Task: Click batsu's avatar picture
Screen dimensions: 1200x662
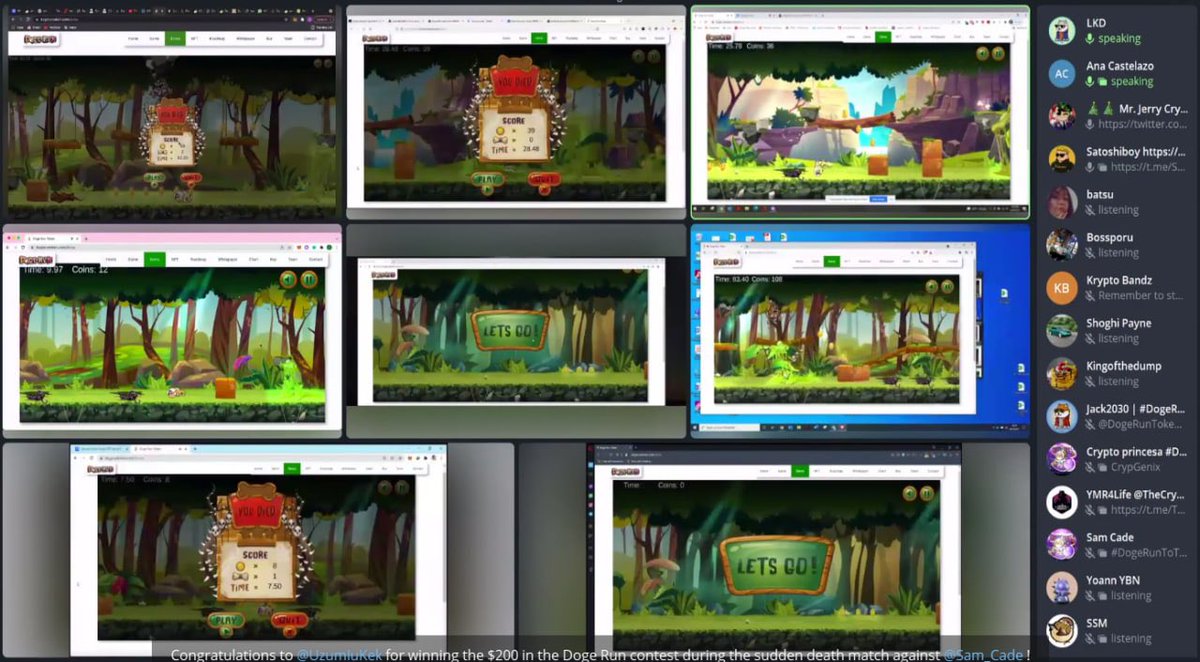Action: 1062,202
